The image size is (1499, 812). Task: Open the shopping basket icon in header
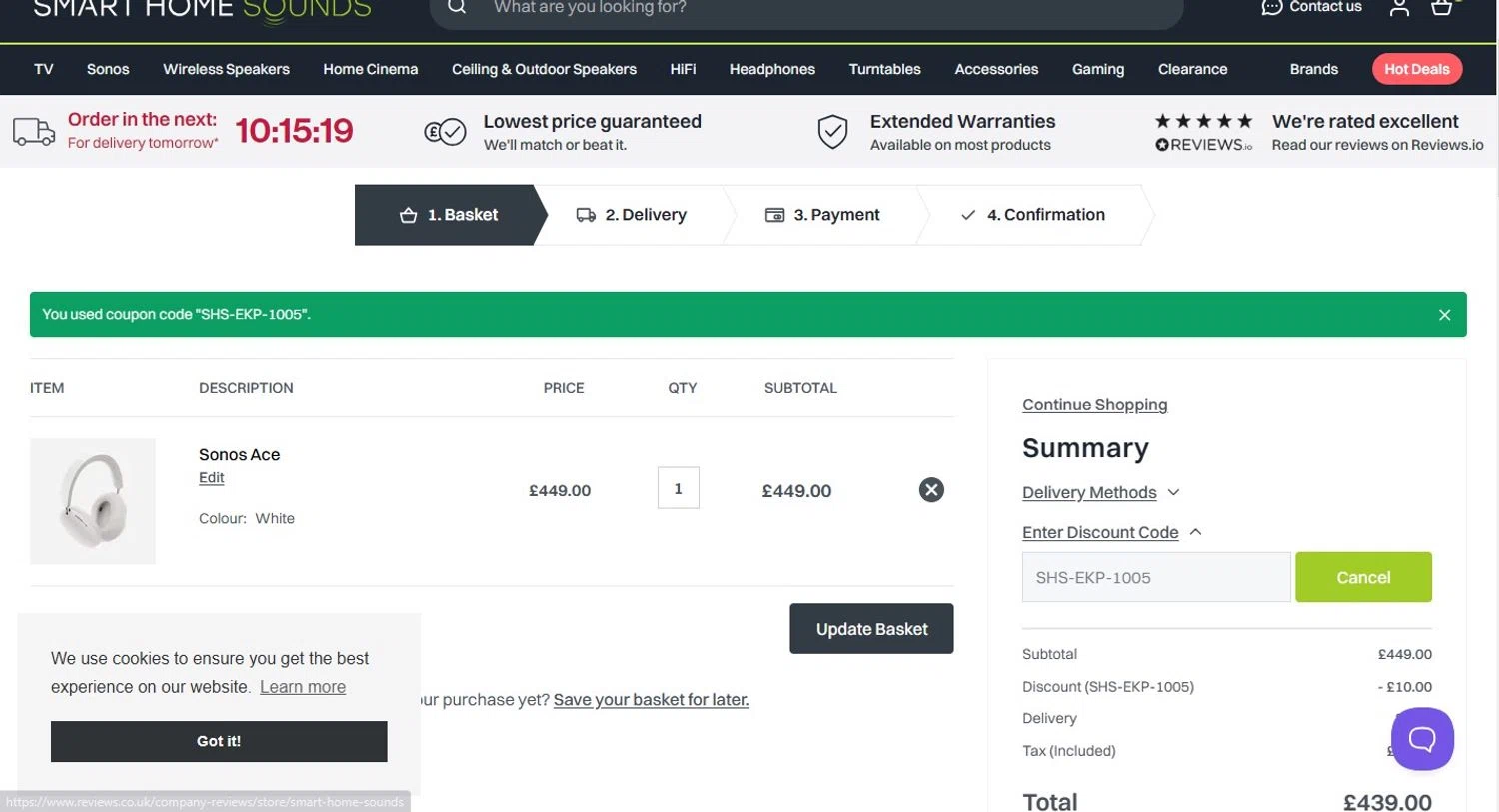coord(1442,8)
